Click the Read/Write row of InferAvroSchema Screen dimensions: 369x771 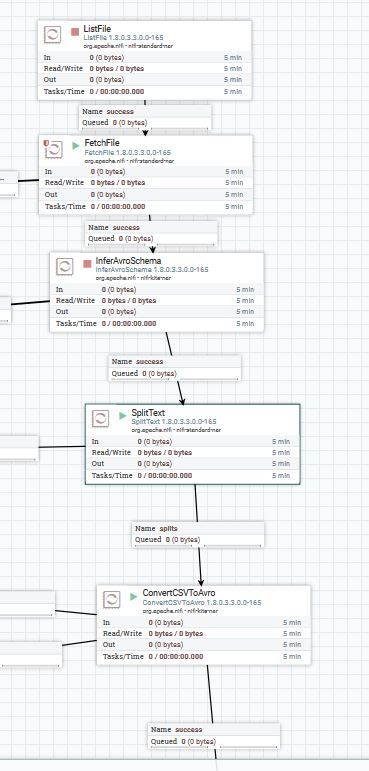[156, 300]
